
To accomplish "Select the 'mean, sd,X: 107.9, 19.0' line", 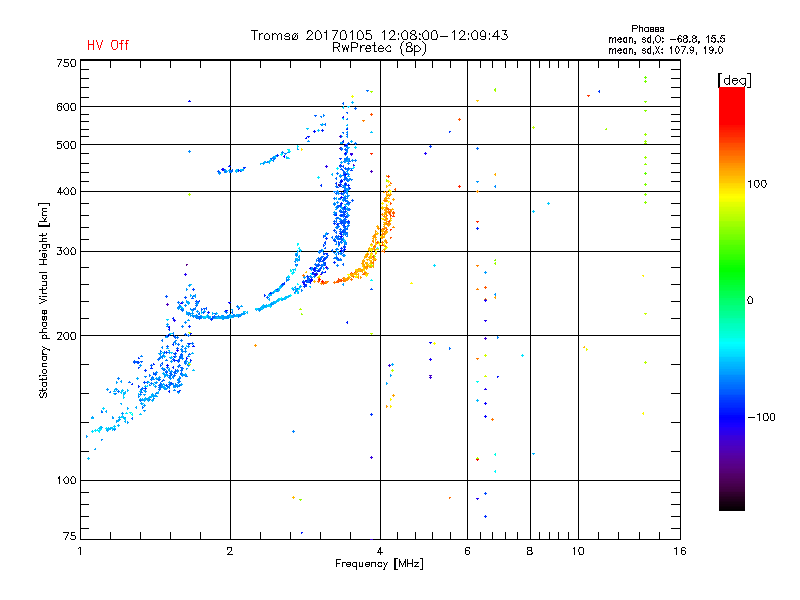I will pyautogui.click(x=665, y=50).
